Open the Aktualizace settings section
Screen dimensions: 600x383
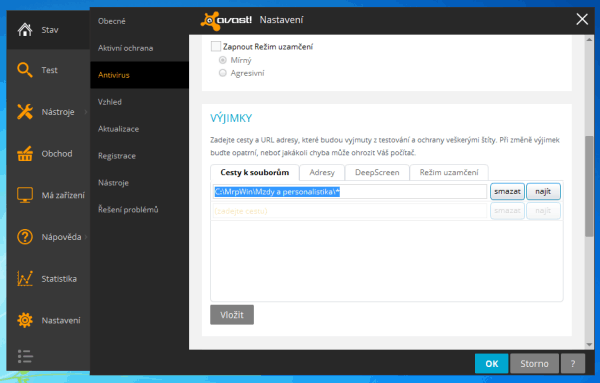coord(118,129)
